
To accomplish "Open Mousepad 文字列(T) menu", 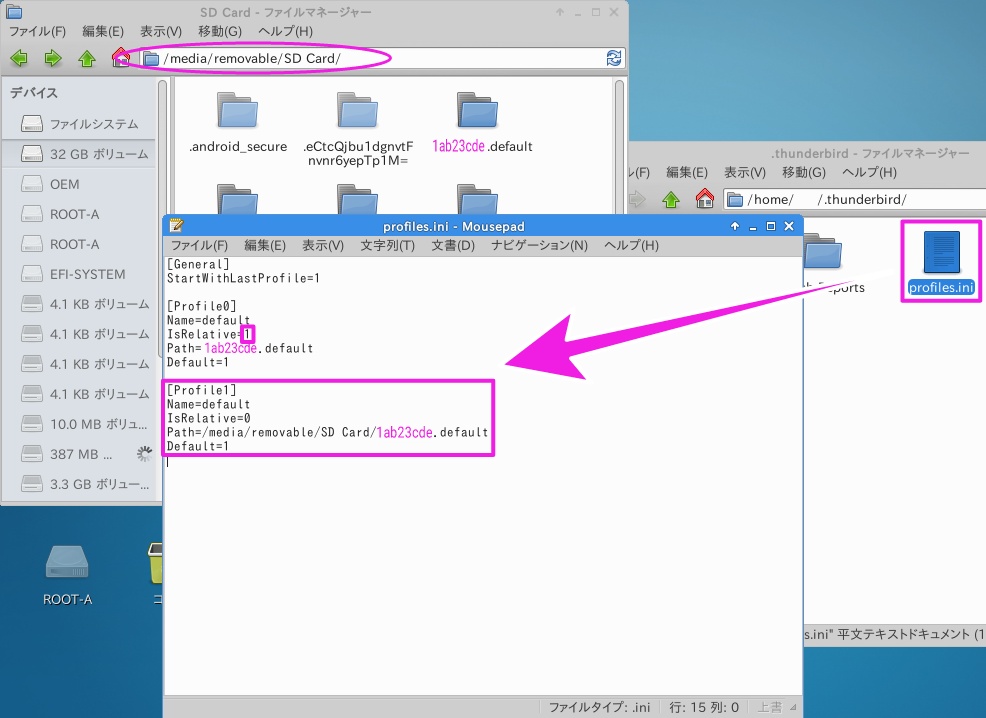I will (x=387, y=245).
